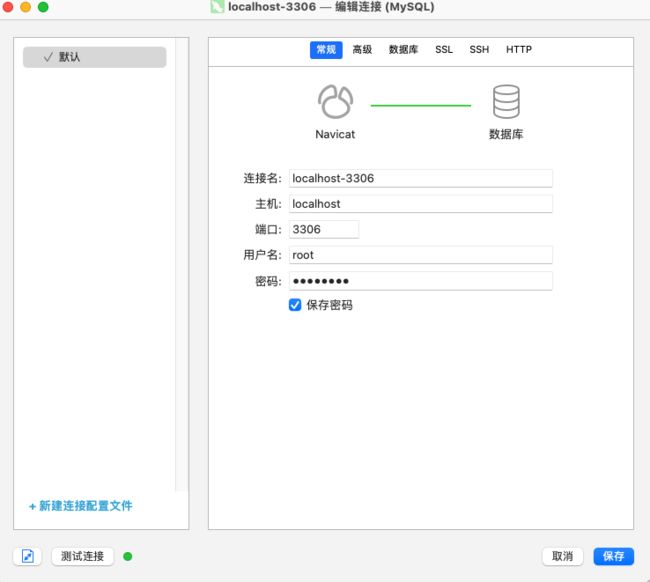The height and width of the screenshot is (582, 650).
Task: Click the 主机 label
Action: pos(268,204)
